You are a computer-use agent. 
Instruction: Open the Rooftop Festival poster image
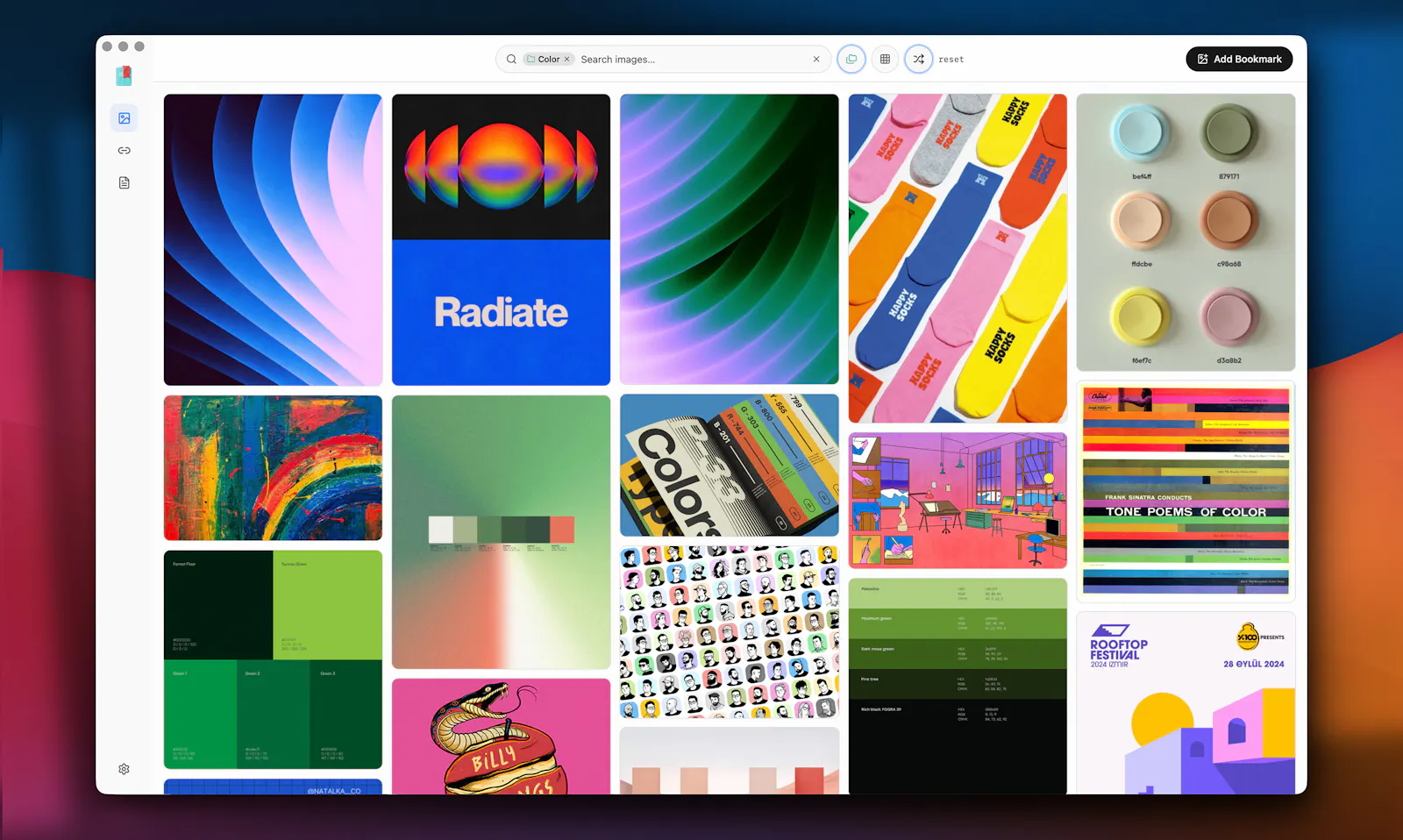point(1186,703)
